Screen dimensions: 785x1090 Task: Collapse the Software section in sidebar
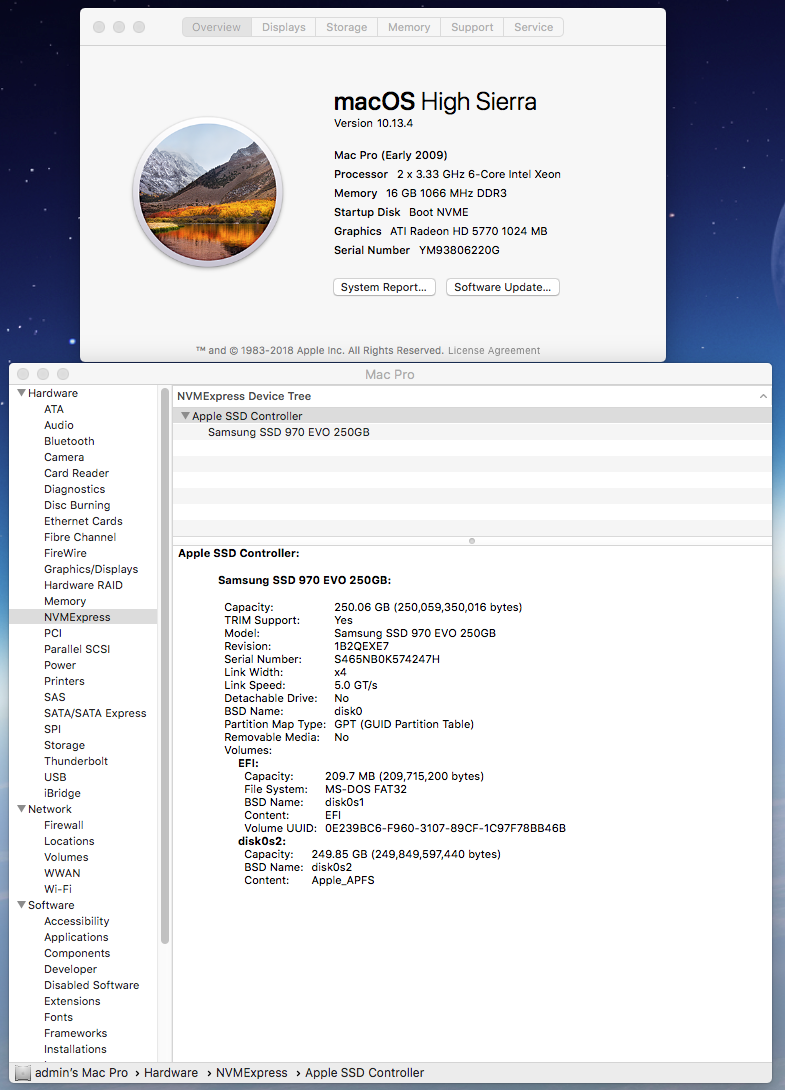pos(22,904)
